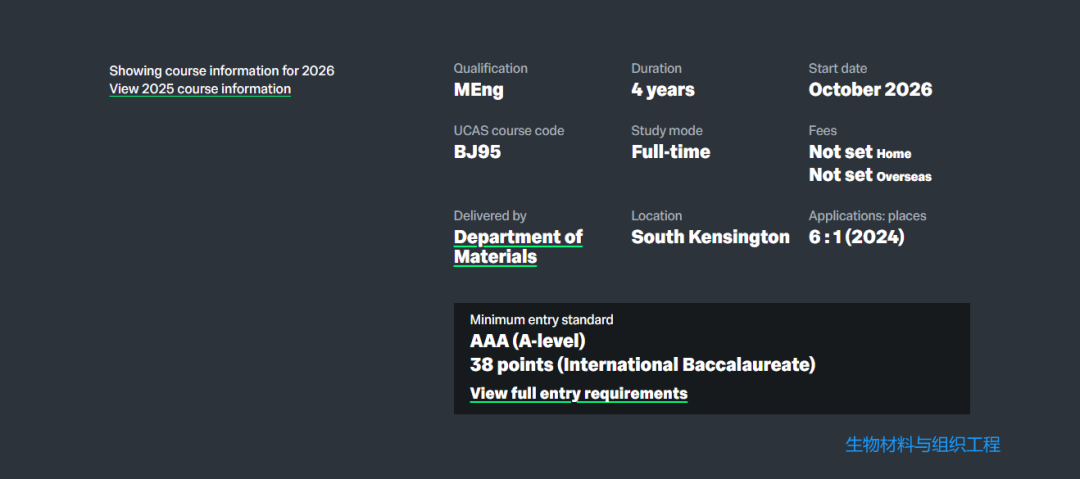Open the View 2025 course information link

click(x=200, y=89)
